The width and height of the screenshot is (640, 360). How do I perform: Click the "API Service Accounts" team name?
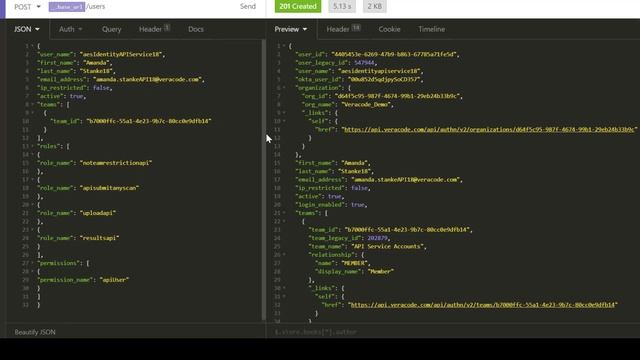[387, 247]
